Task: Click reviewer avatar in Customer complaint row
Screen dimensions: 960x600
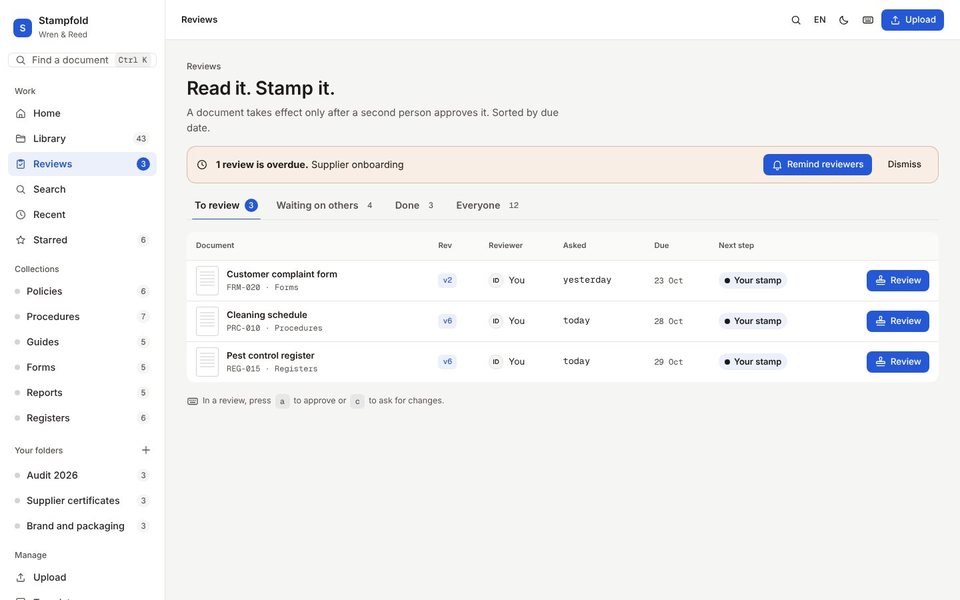Action: (x=496, y=280)
